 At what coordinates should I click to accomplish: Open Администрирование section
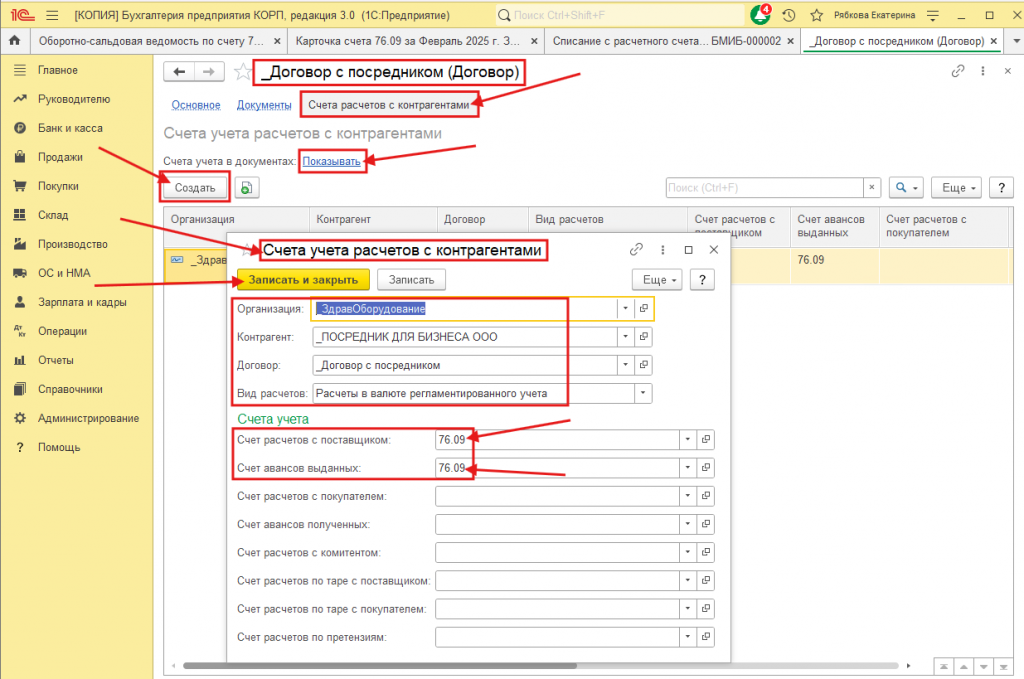click(x=88, y=418)
